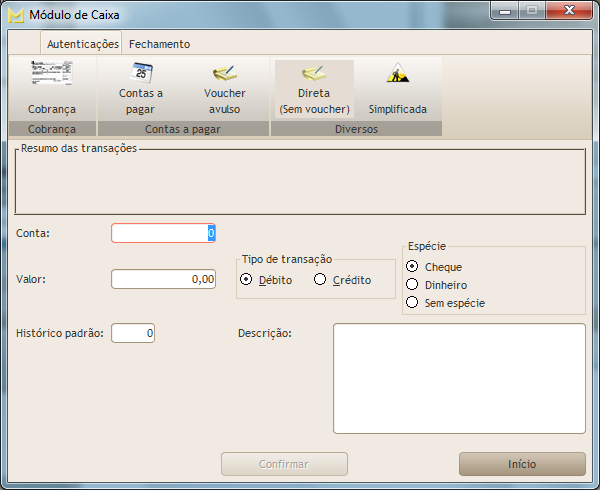The width and height of the screenshot is (600, 490).
Task: Switch to the Fechamento tab
Action: tap(159, 44)
